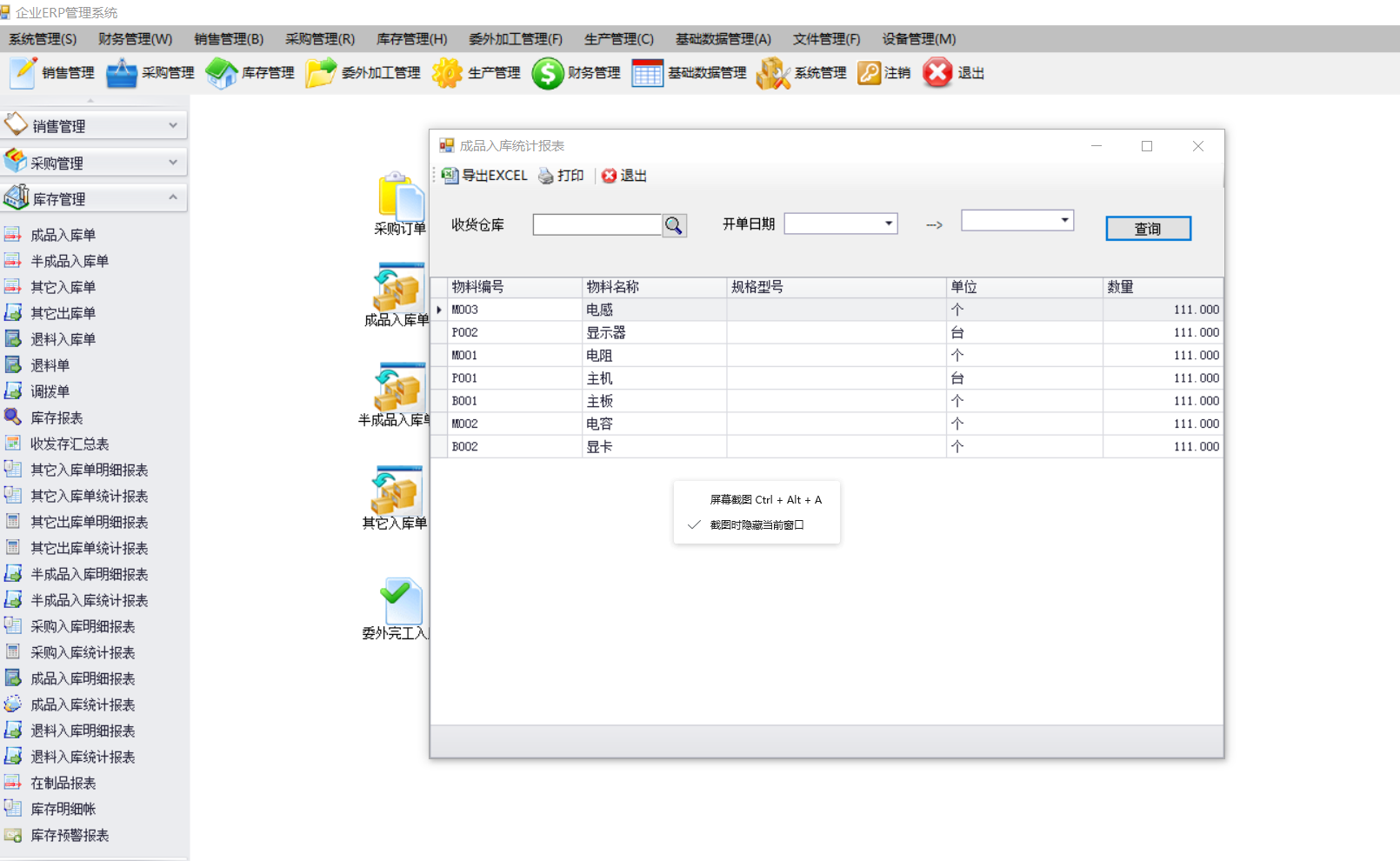Viewport: 1400px width, 861px height.
Task: Click the 查询 button
Action: [1148, 228]
